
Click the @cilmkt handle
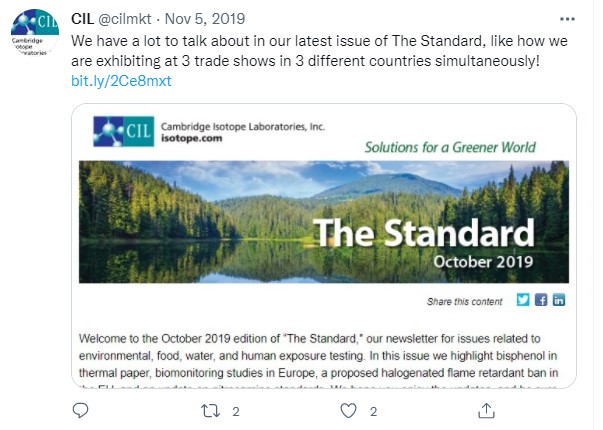129,19
